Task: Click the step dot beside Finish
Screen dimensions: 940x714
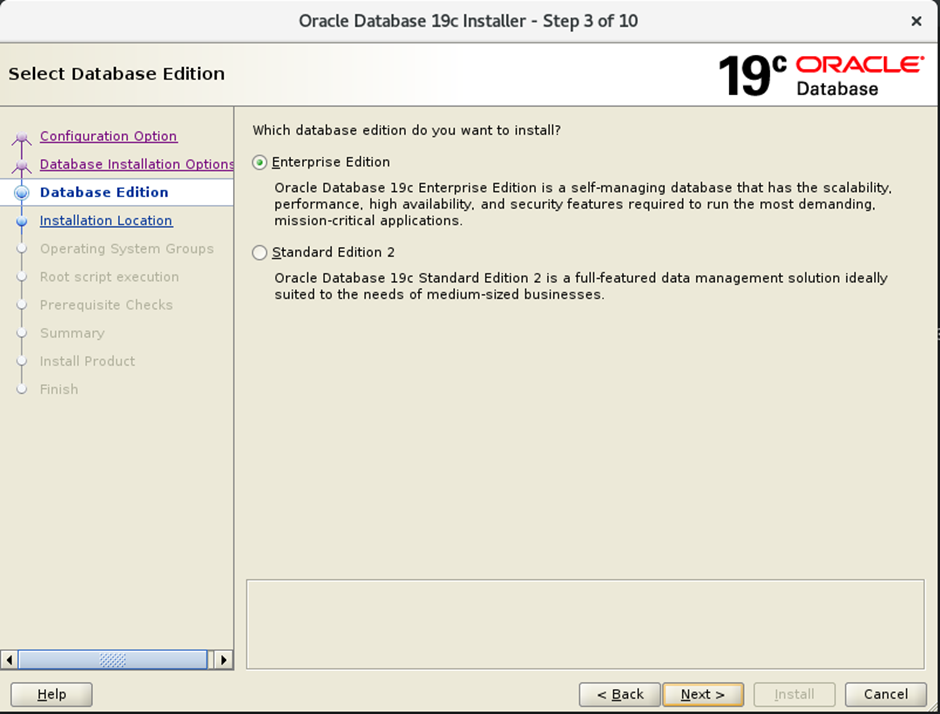Action: point(22,390)
